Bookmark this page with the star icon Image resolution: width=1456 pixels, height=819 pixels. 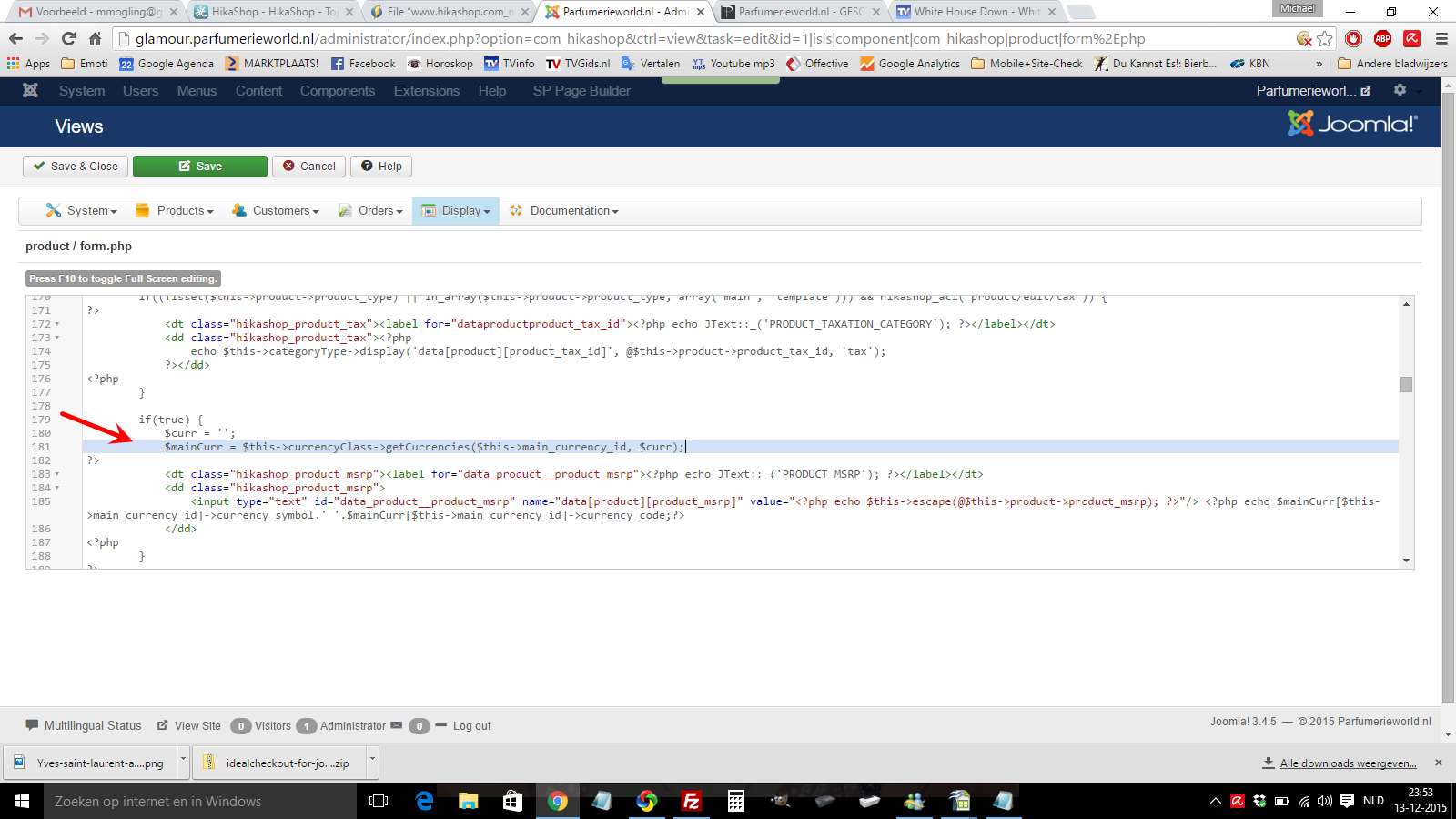point(1325,38)
